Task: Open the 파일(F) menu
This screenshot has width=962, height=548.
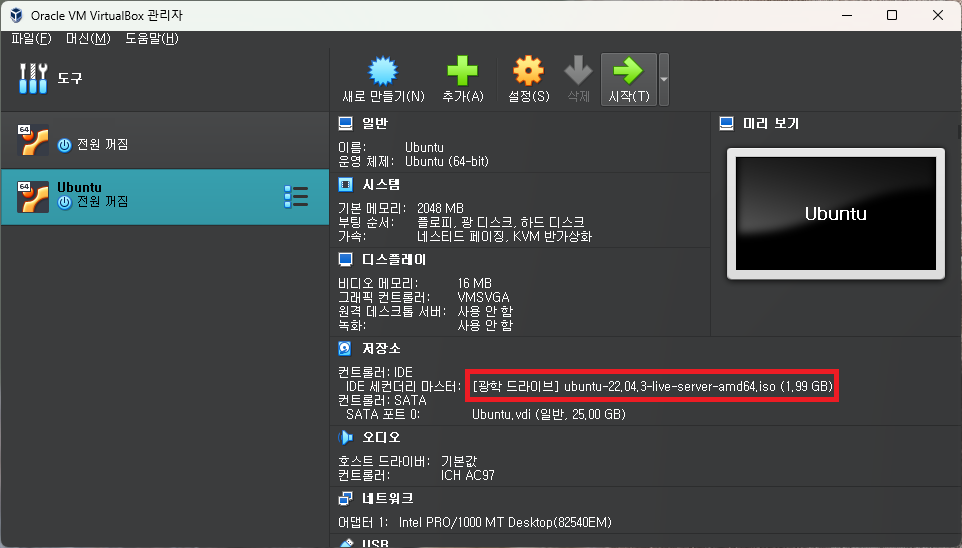Action: 31,39
